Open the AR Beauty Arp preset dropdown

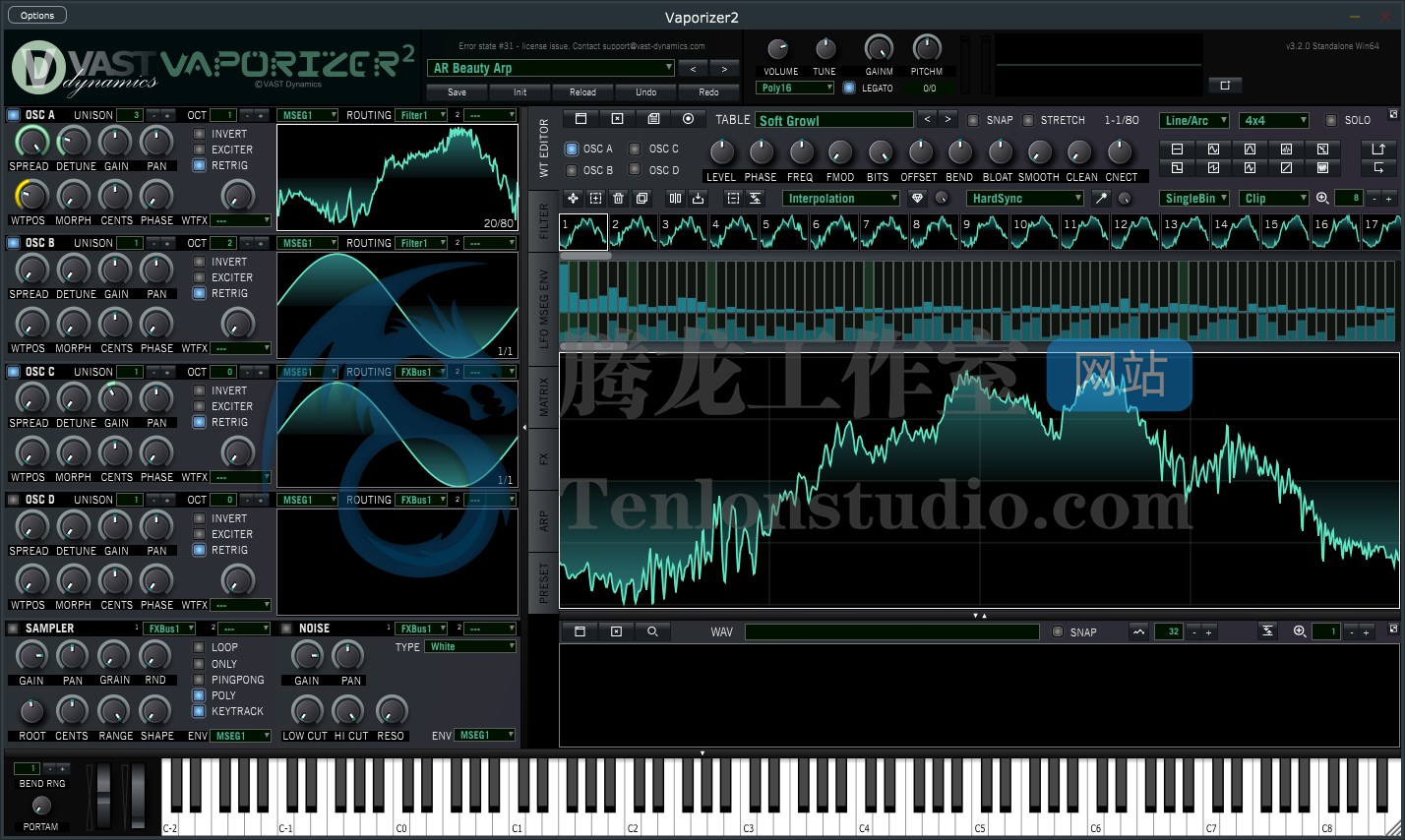coord(551,68)
